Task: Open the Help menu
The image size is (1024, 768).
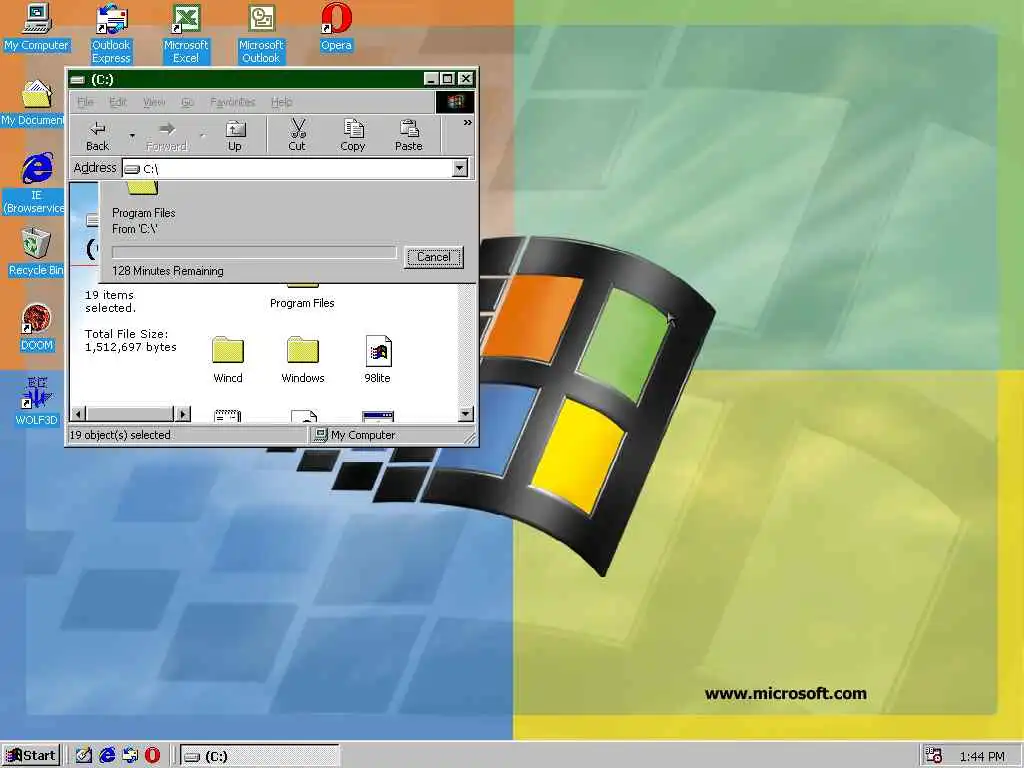Action: point(281,102)
